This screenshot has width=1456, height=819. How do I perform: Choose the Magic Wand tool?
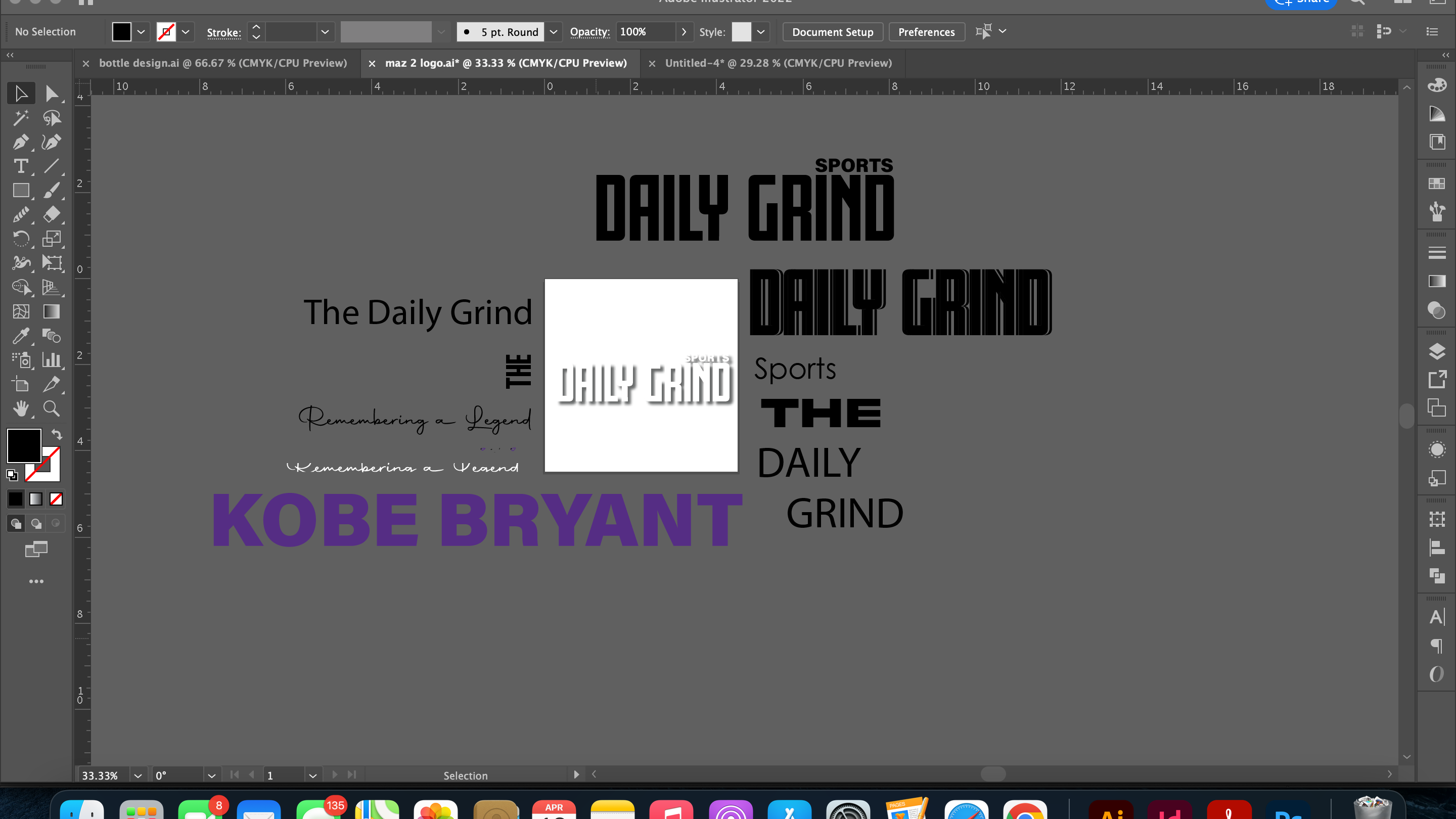point(21,118)
